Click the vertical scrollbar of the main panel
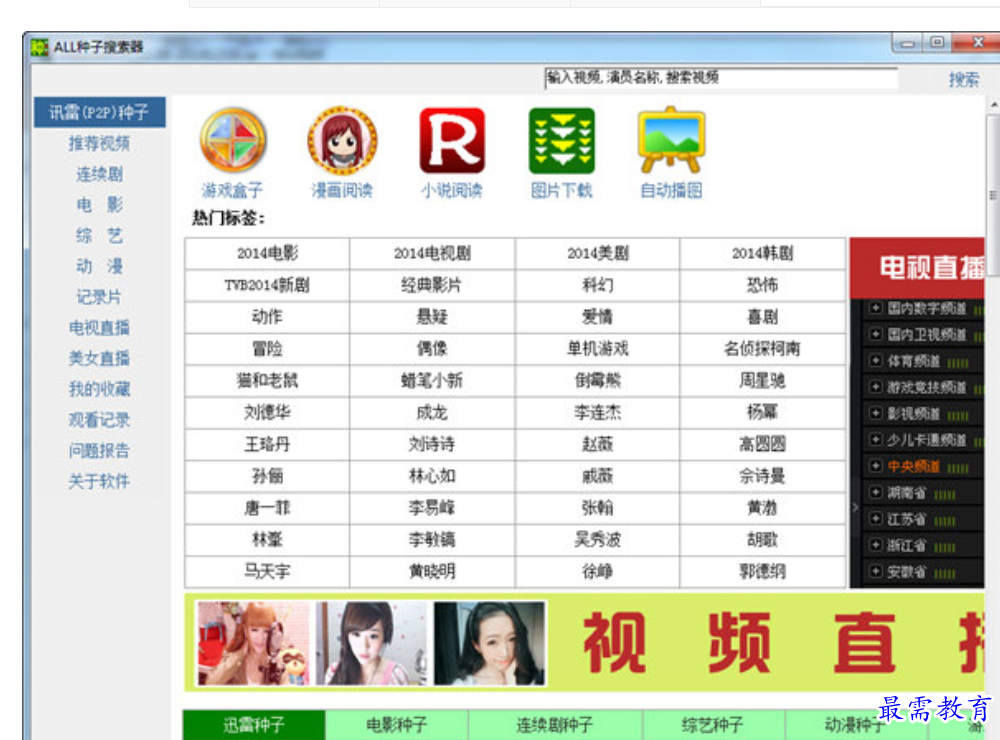The height and width of the screenshot is (740, 1000). (x=993, y=195)
